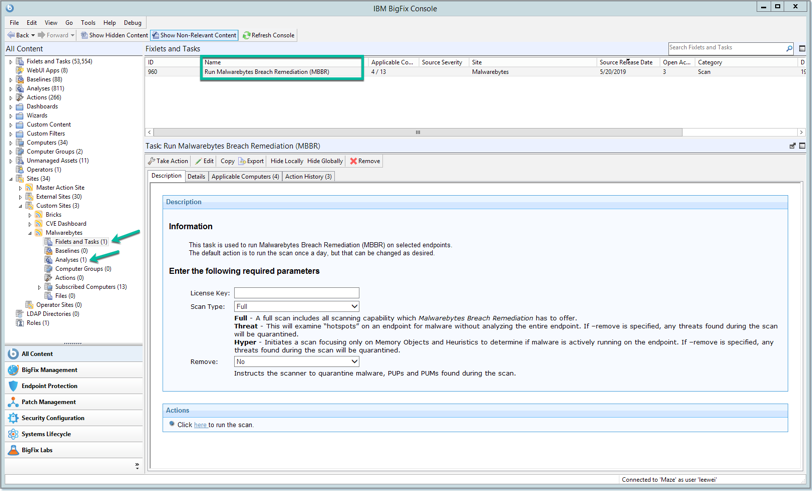
Task: Click the 'here' link to run scan
Action: (x=200, y=425)
